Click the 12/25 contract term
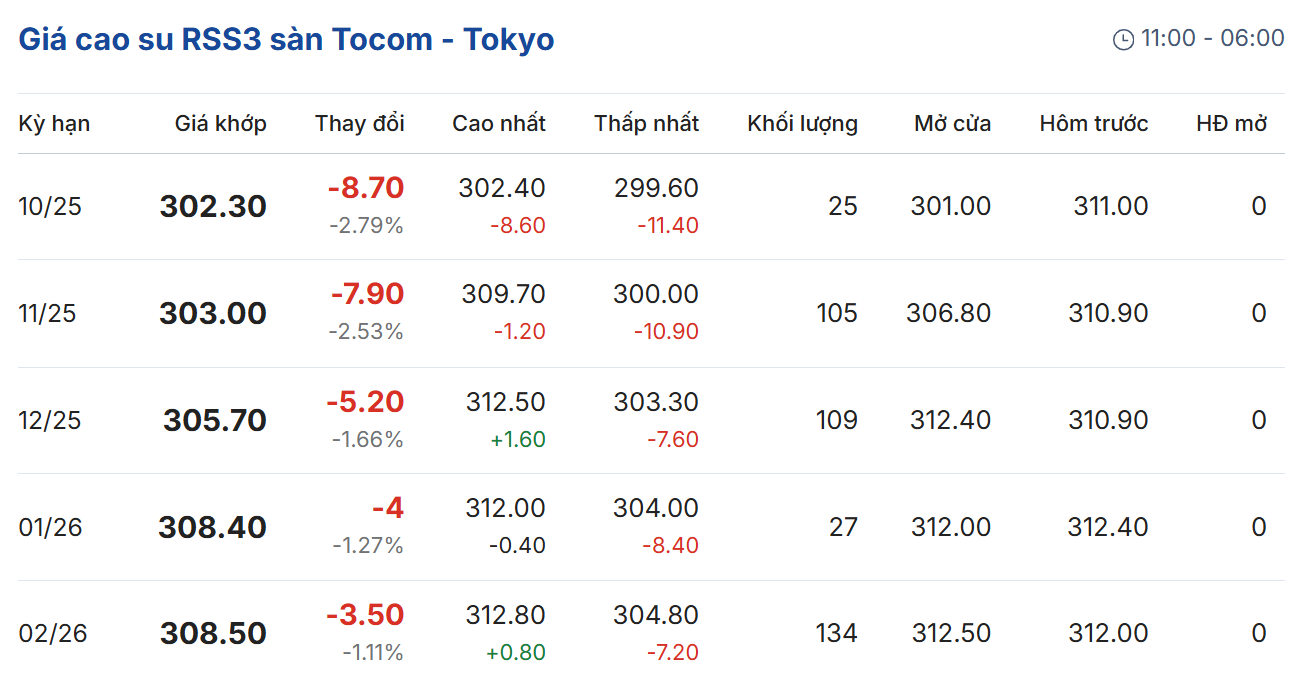Screen dimensions: 1302x682 (48, 420)
